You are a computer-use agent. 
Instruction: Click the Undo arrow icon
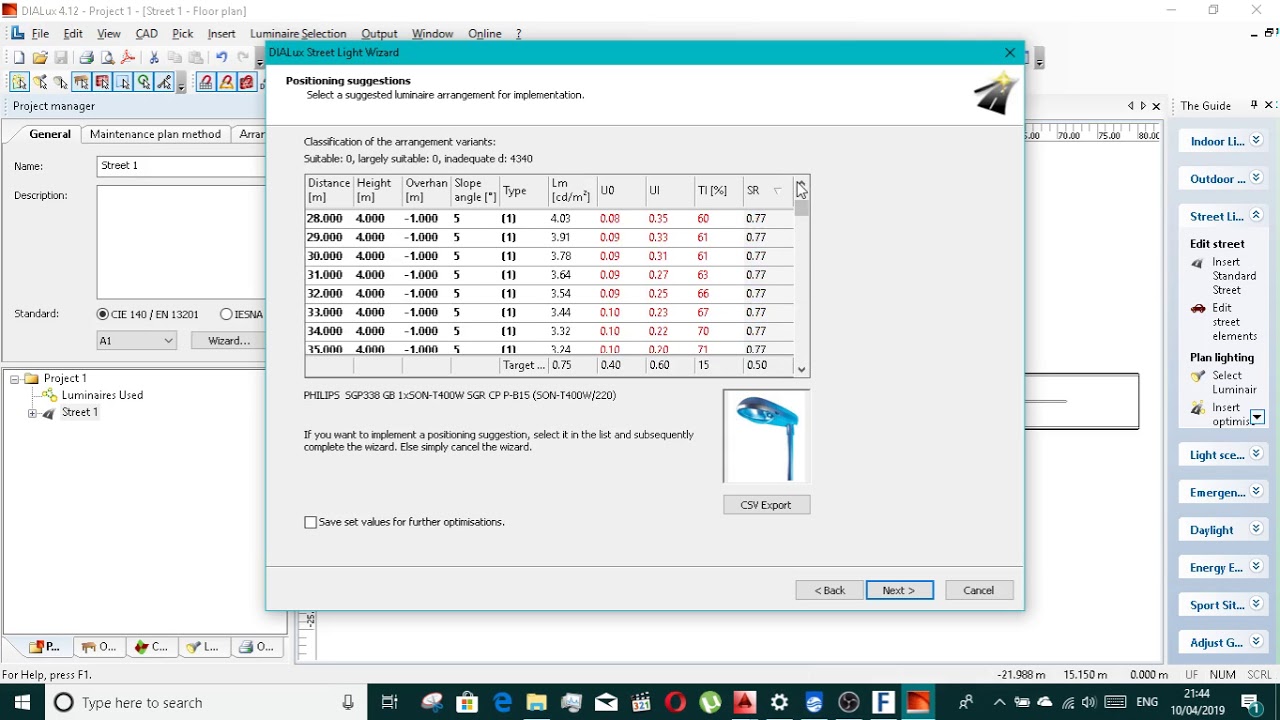221,58
